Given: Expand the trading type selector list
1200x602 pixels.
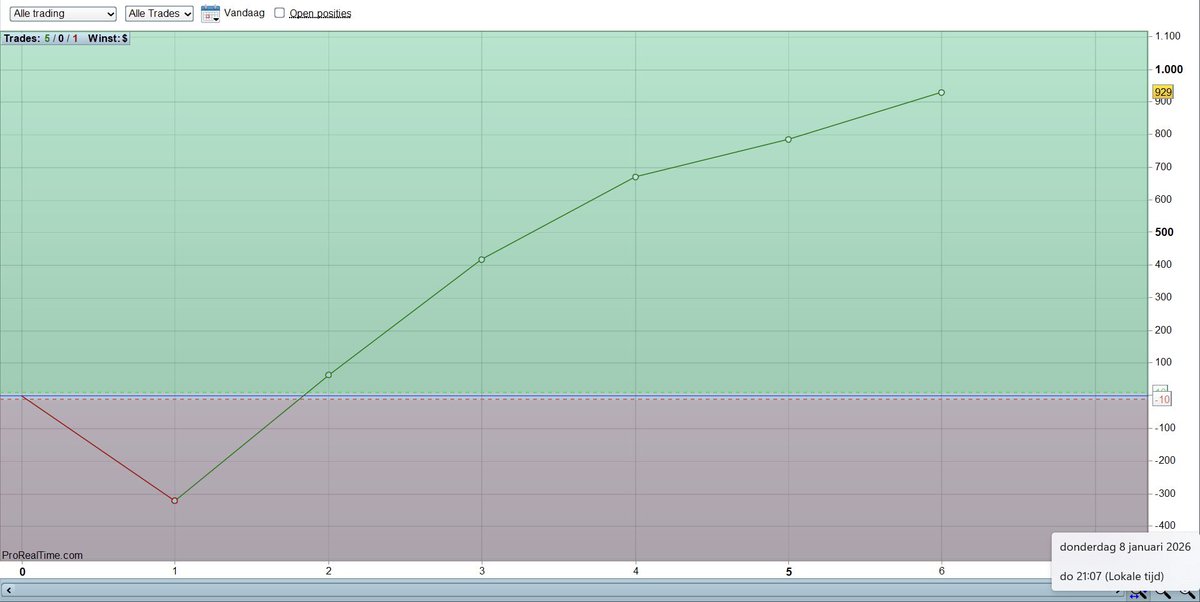Looking at the screenshot, I should tap(62, 13).
